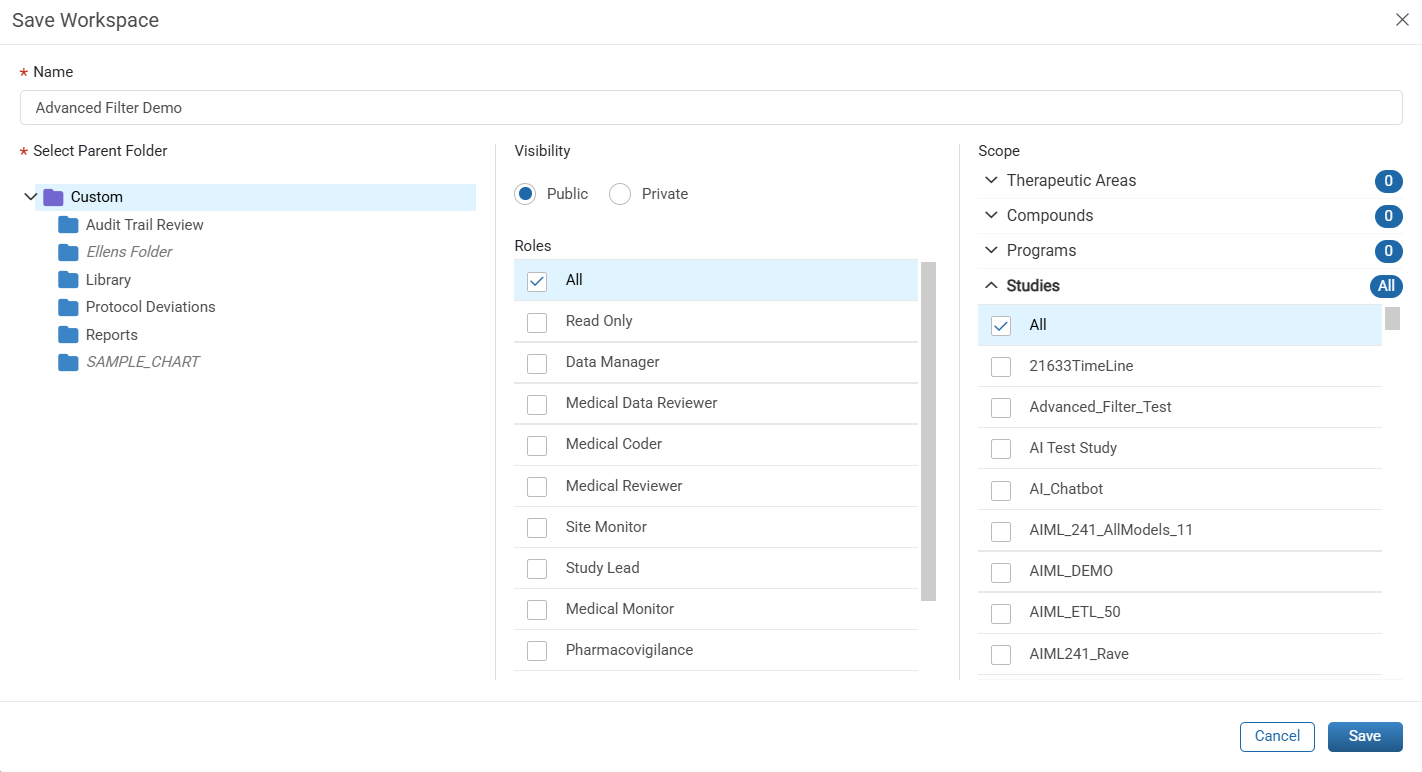The height and width of the screenshot is (772, 1422).
Task: Expand the Therapeutic Areas section
Action: [991, 181]
